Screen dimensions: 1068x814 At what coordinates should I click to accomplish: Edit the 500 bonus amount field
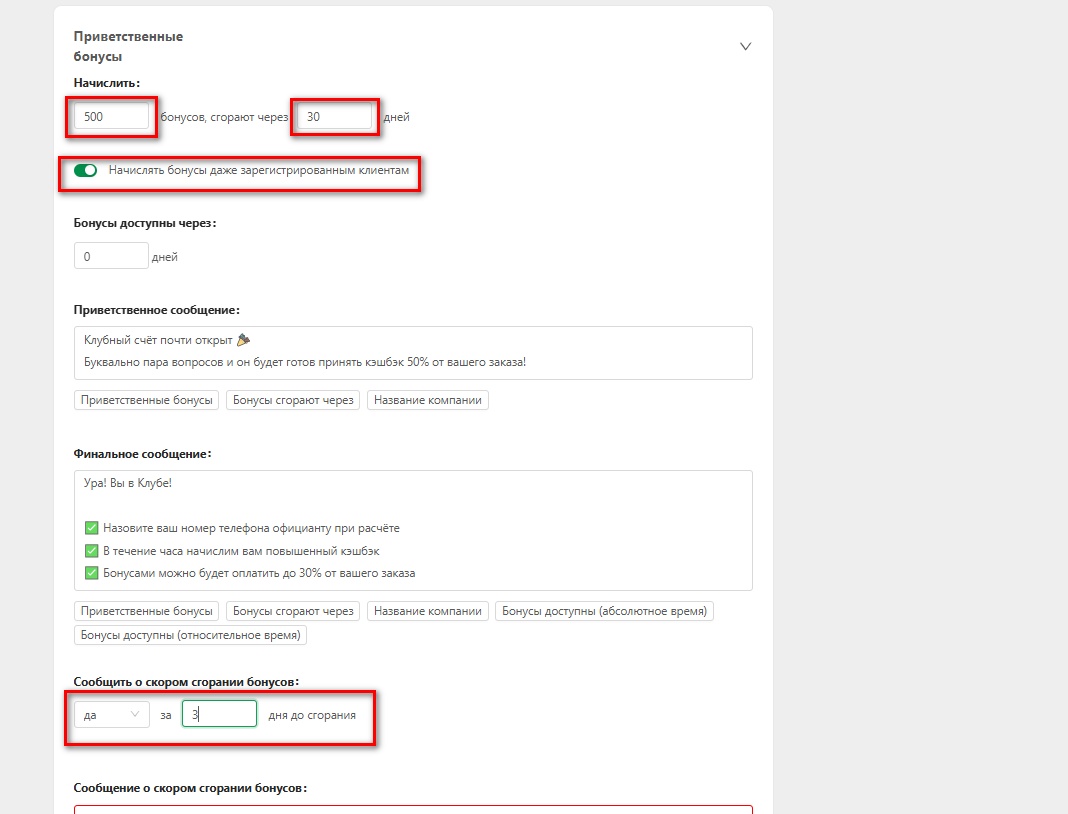(x=111, y=116)
